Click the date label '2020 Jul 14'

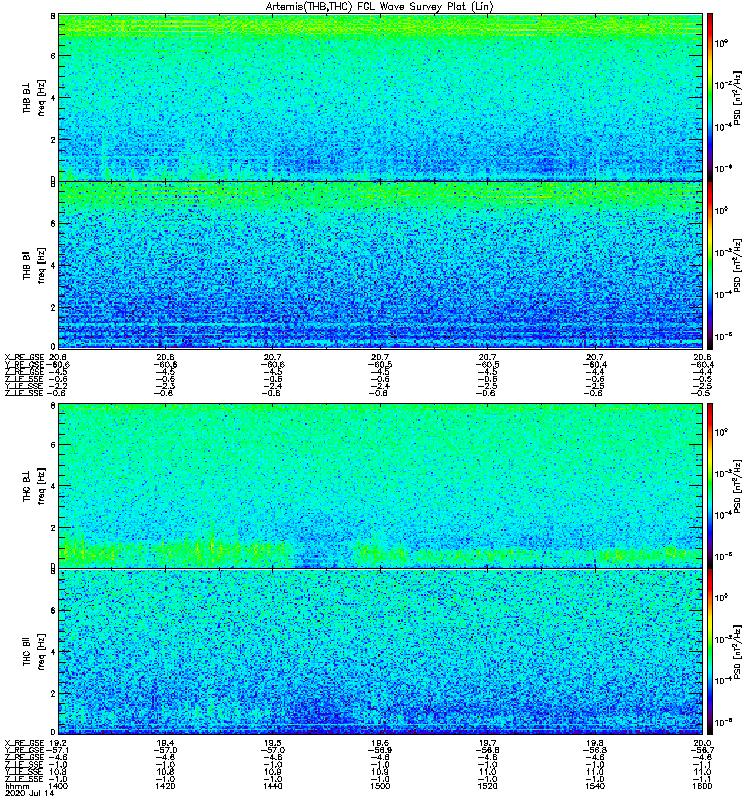[29, 793]
